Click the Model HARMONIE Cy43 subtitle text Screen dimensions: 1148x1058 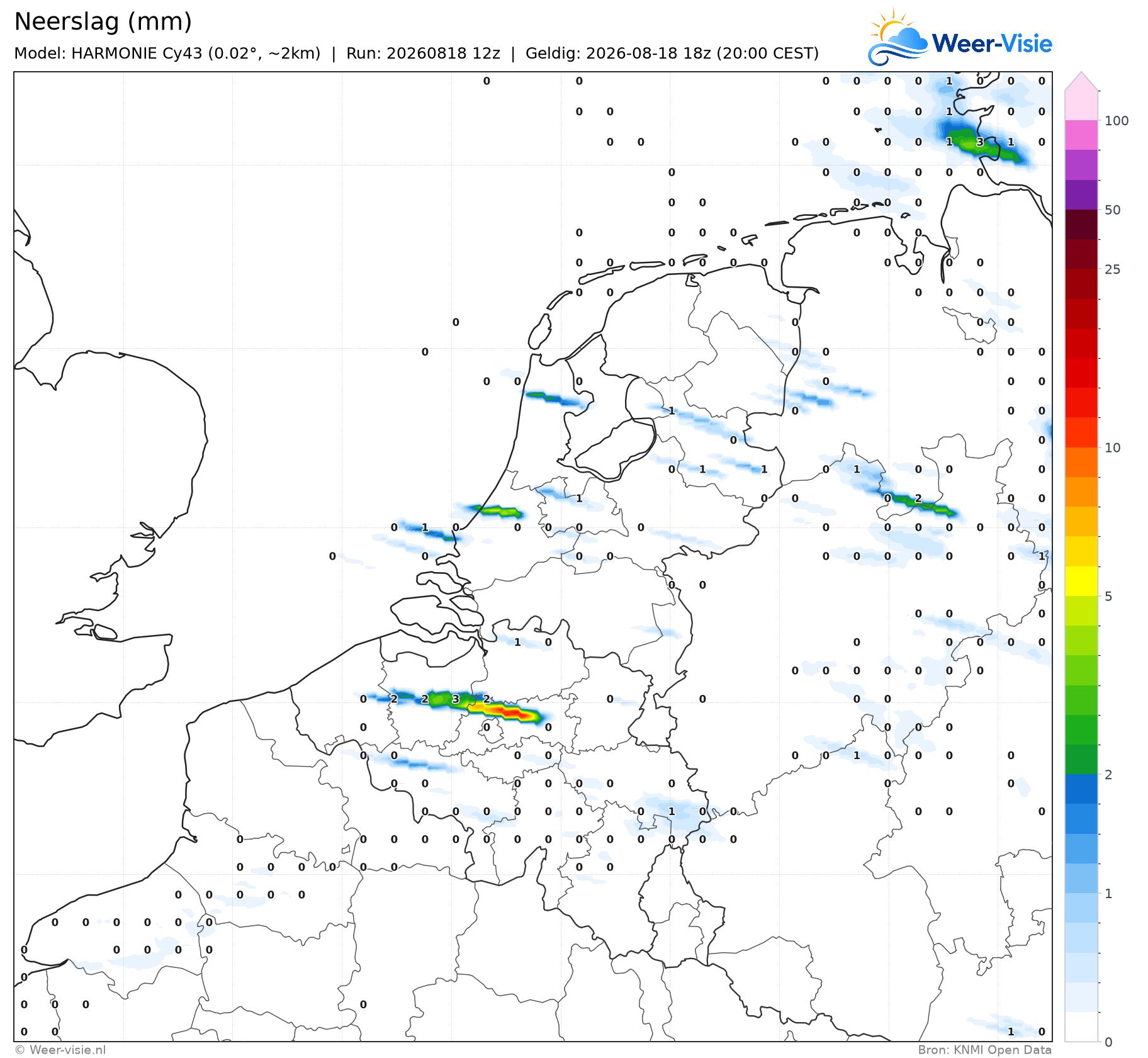click(x=167, y=53)
